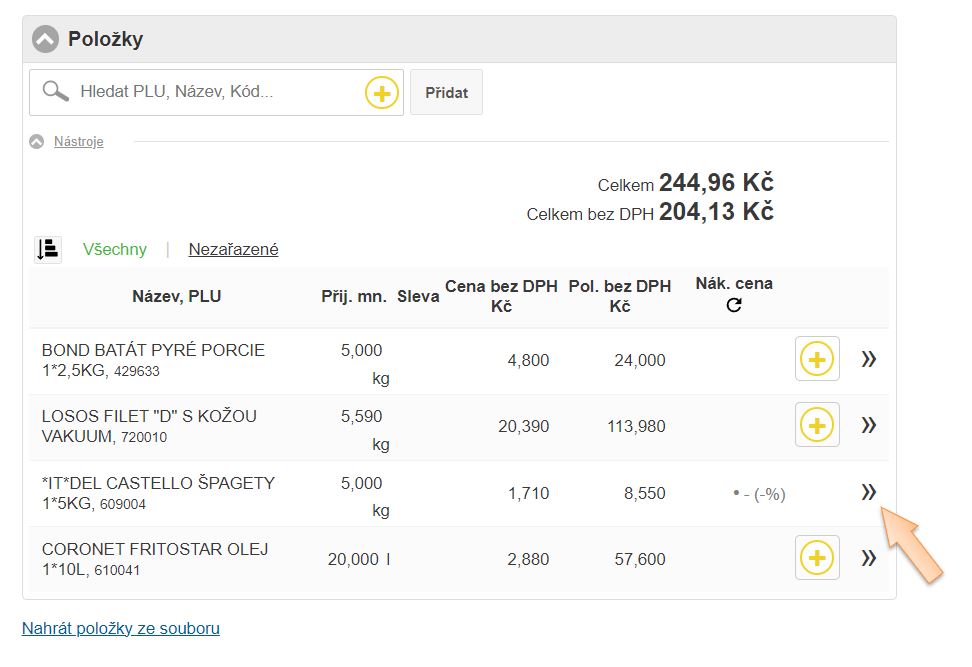The image size is (972, 667).
Task: Open double-arrow for LOSOS FILET row
Action: 868,425
